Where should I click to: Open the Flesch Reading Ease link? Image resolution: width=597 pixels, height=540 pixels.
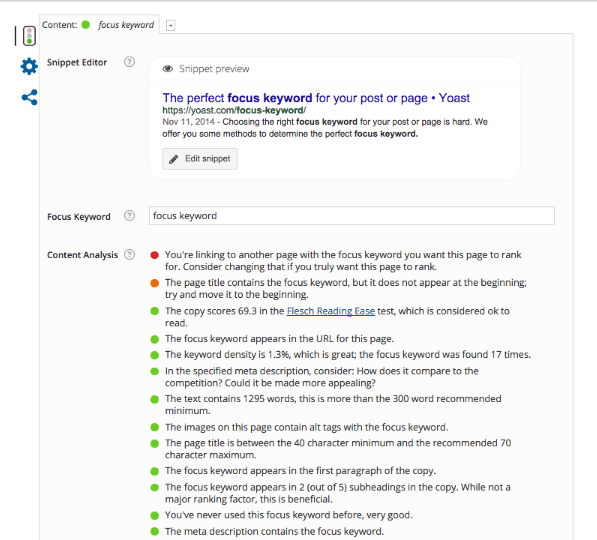tap(330, 311)
